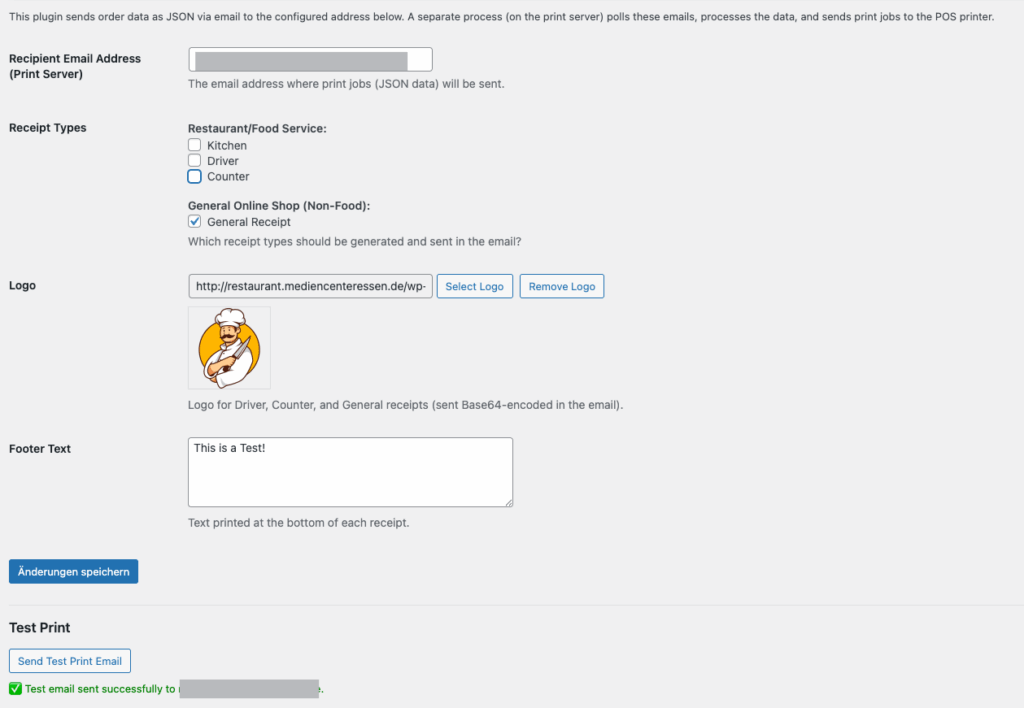
Task: Click the 'Footer Text' field label
Action: [x=40, y=449]
